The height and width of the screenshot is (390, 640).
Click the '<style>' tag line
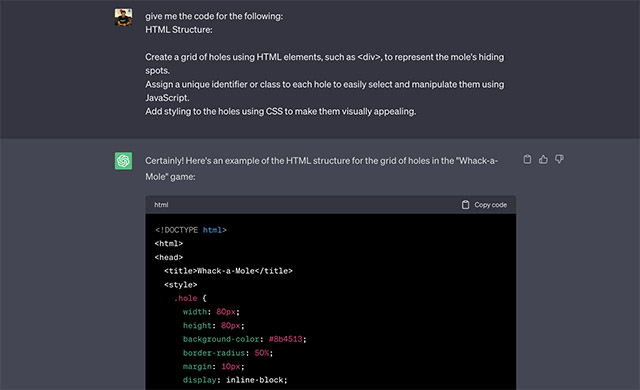(x=180, y=285)
